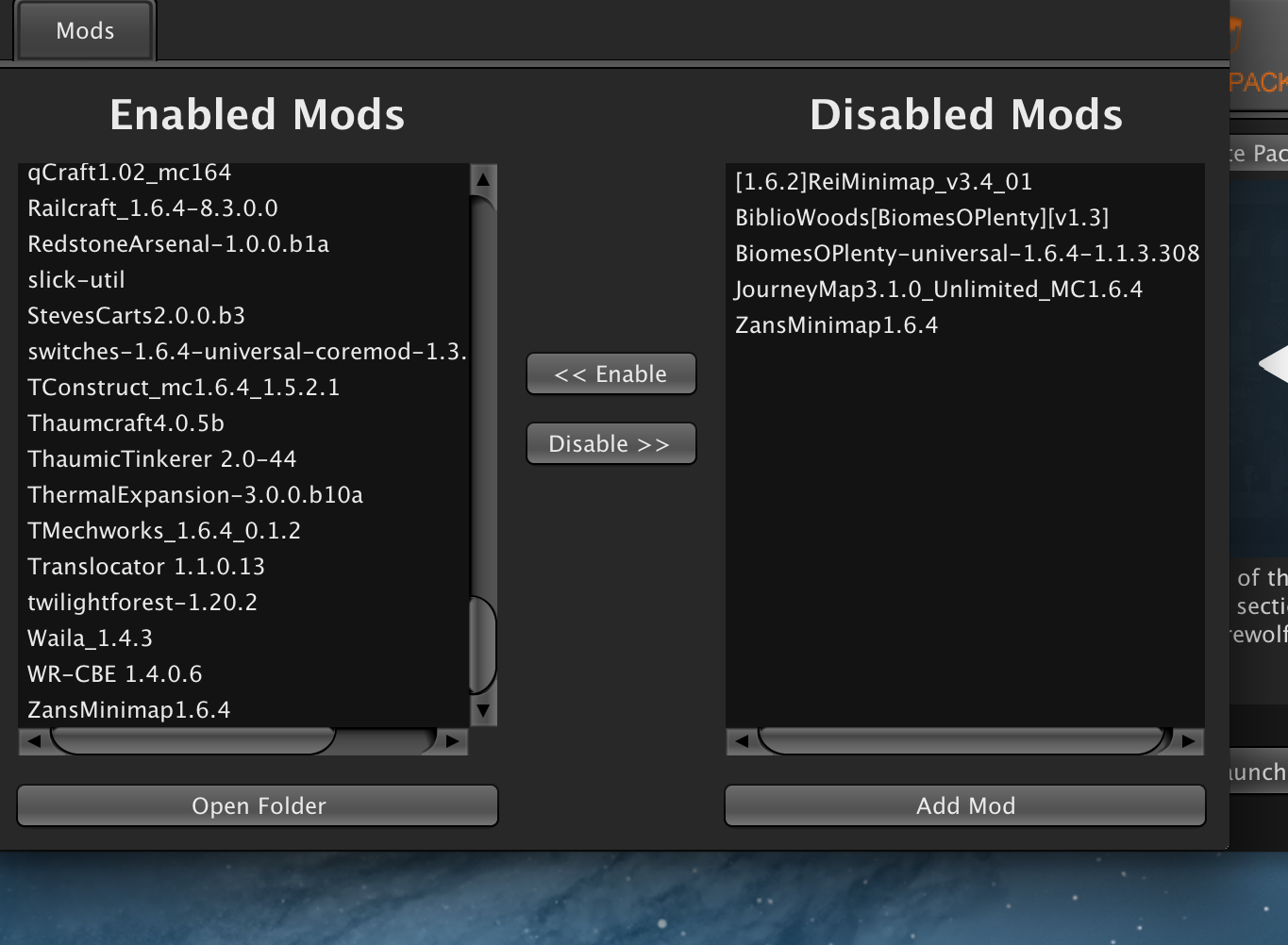This screenshot has width=1288, height=945.
Task: Click enabled list scroll left arrow
Action: pyautogui.click(x=34, y=741)
